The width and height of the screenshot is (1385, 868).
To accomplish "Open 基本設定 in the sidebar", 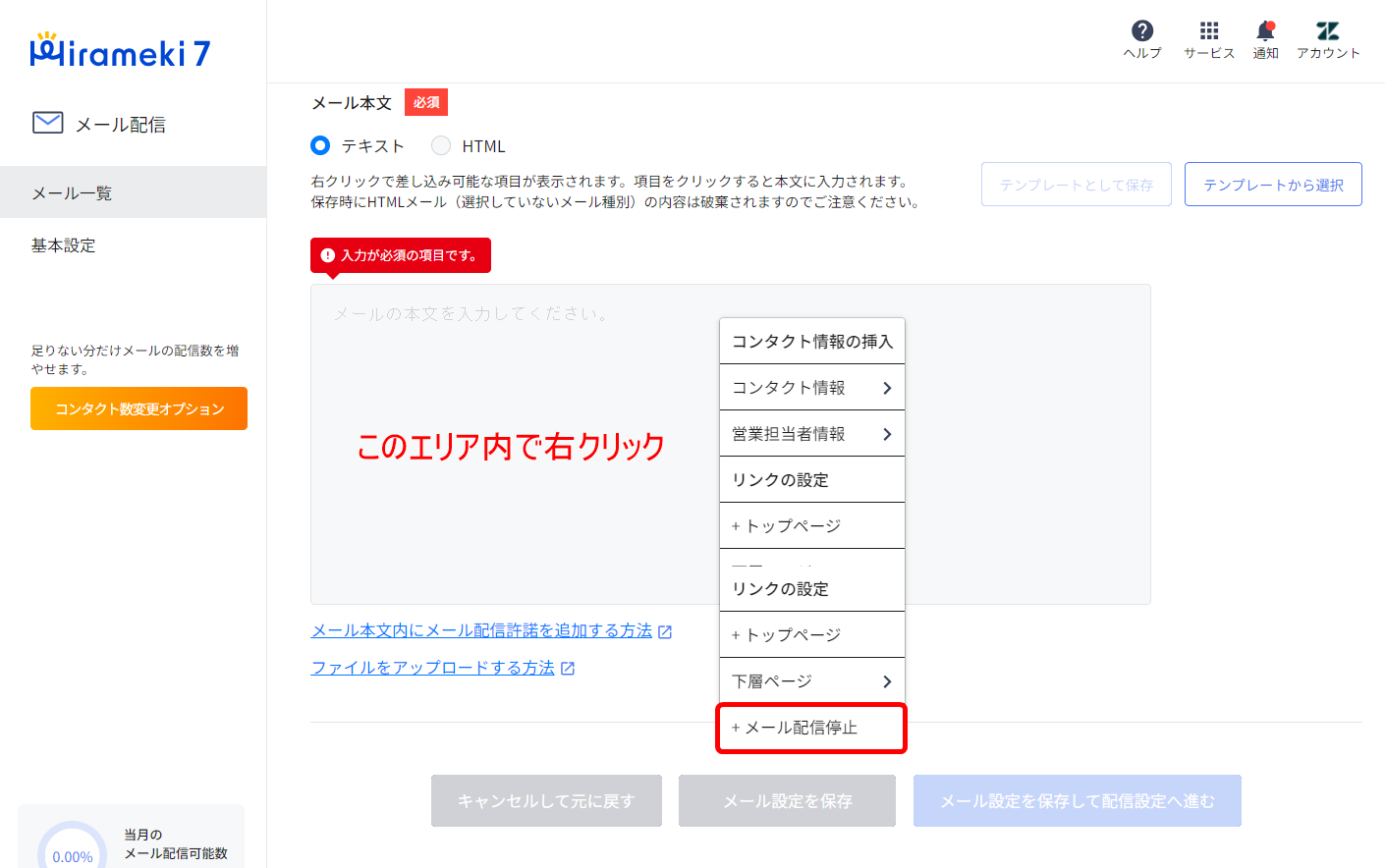I will 64,245.
